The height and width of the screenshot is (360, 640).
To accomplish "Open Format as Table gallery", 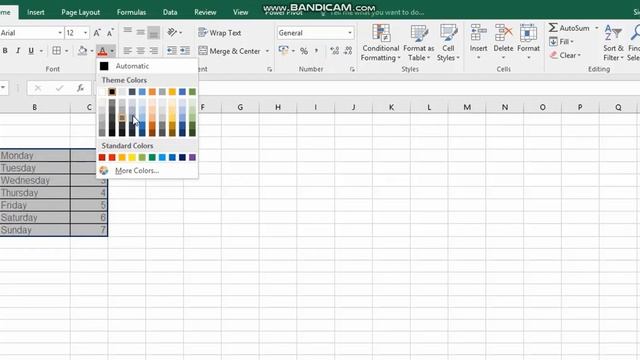I will click(x=418, y=43).
